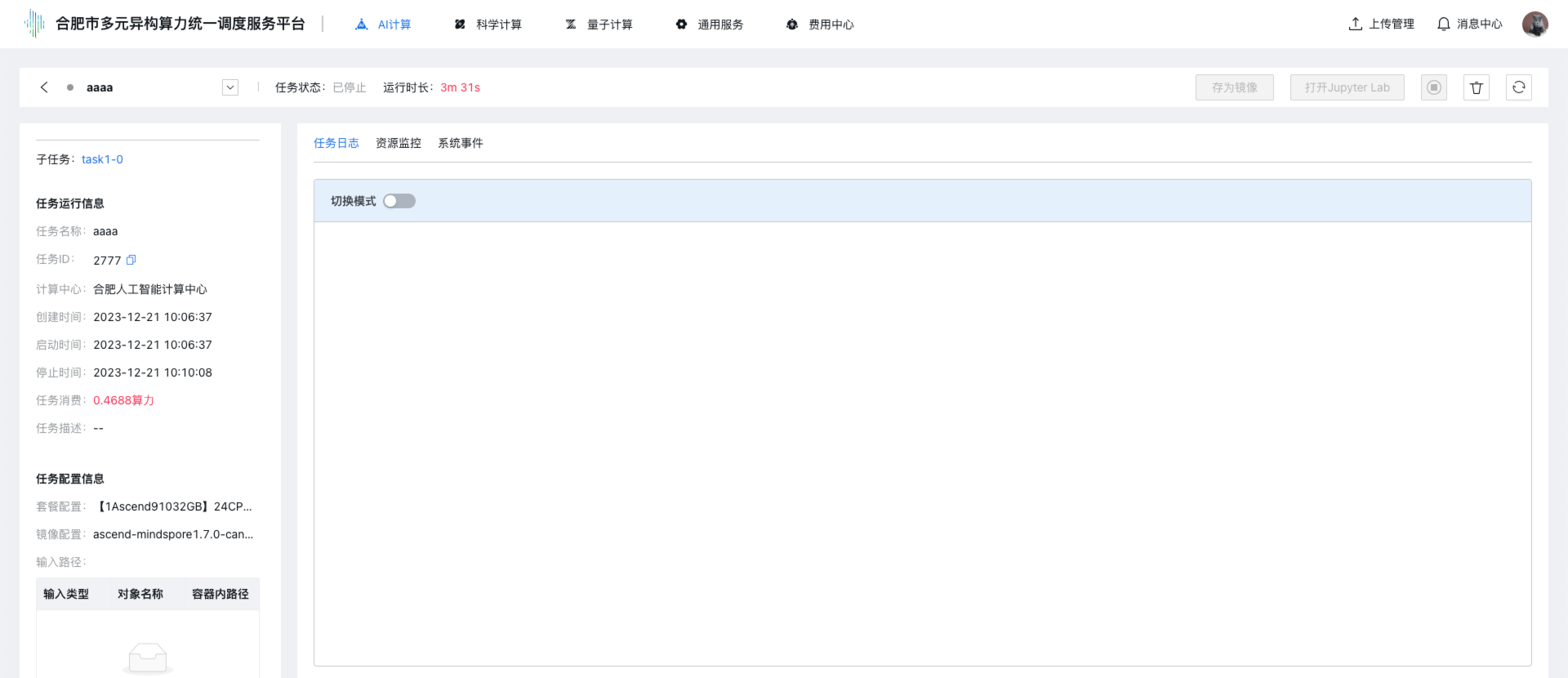The height and width of the screenshot is (678, 1568).
Task: Click the back arrow icon
Action: (x=44, y=87)
